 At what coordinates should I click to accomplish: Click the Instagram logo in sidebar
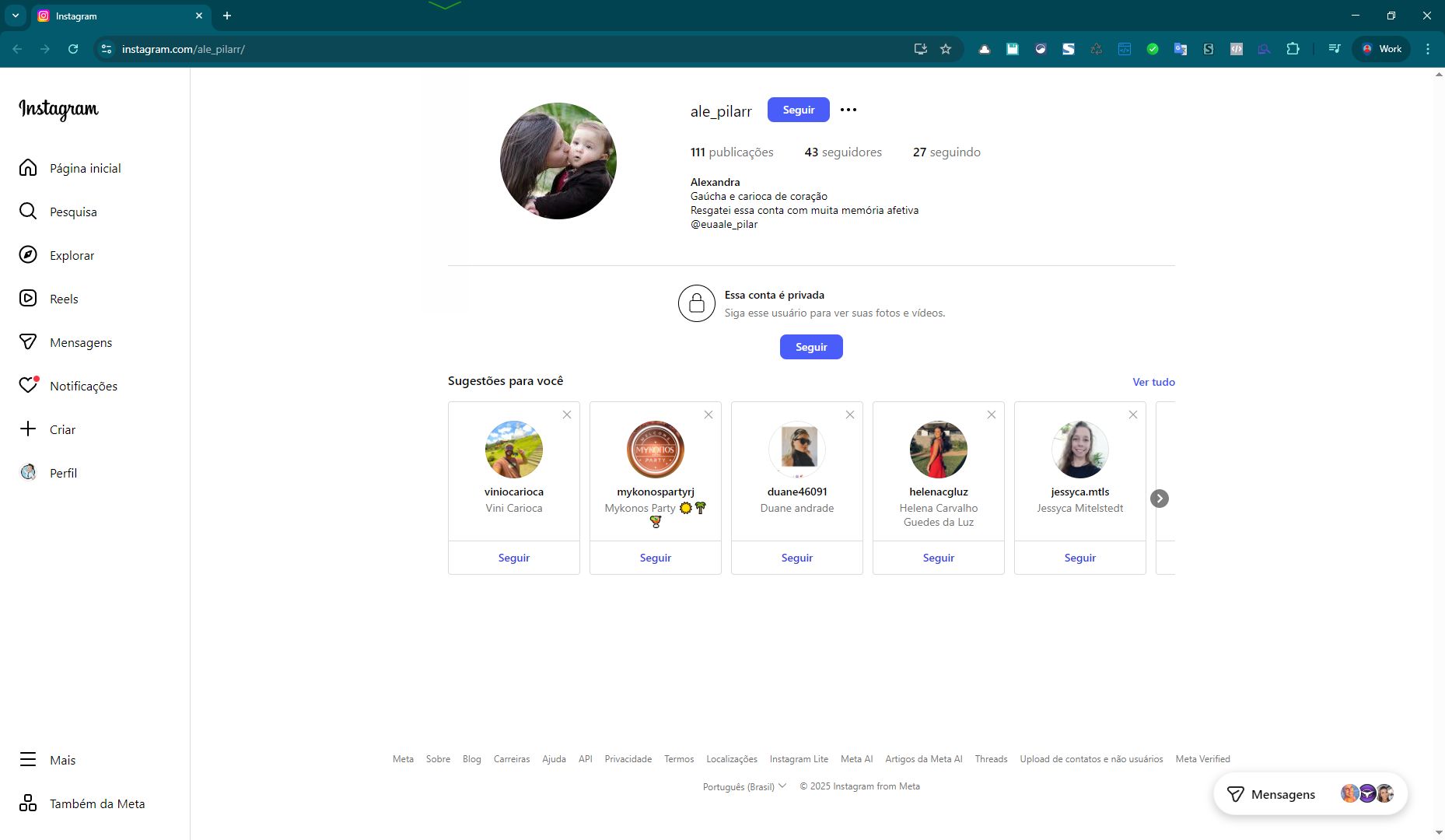[59, 110]
